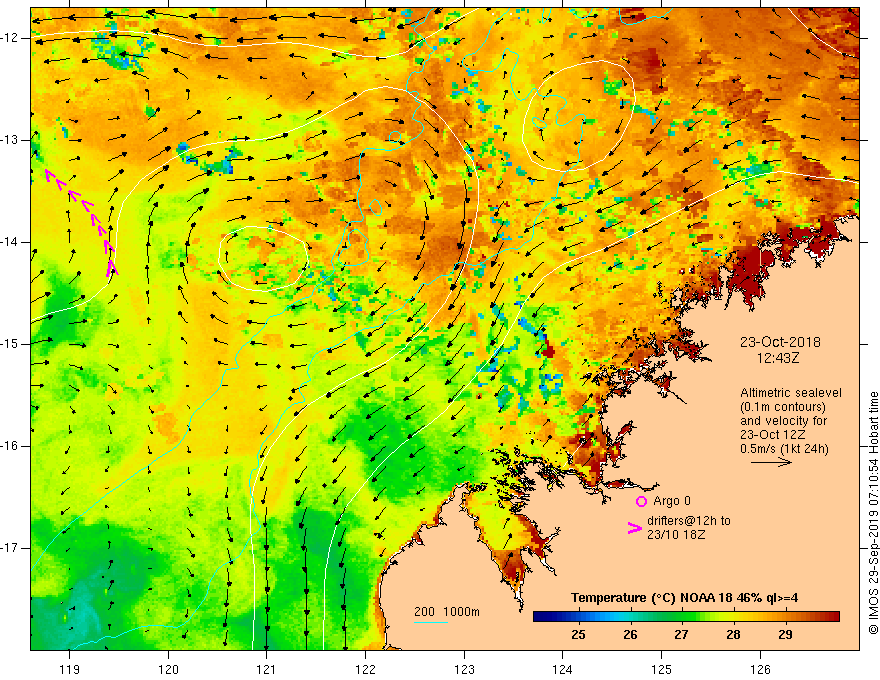Click the latitude axis label -13
The image size is (880, 680).
point(11,140)
